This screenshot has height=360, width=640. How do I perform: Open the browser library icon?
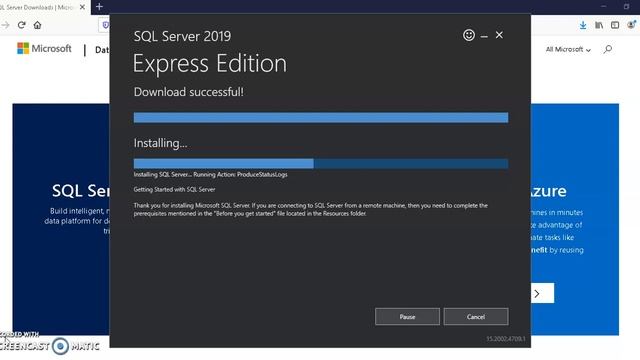tap(599, 25)
